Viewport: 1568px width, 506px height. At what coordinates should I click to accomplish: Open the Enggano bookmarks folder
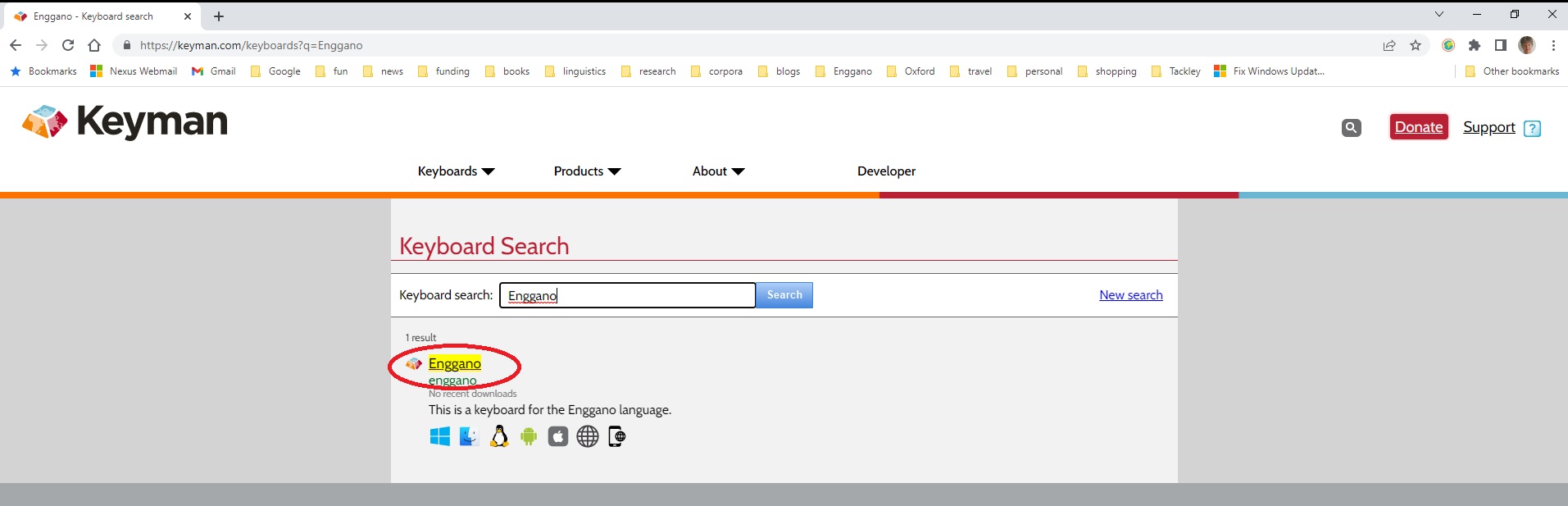pos(844,71)
